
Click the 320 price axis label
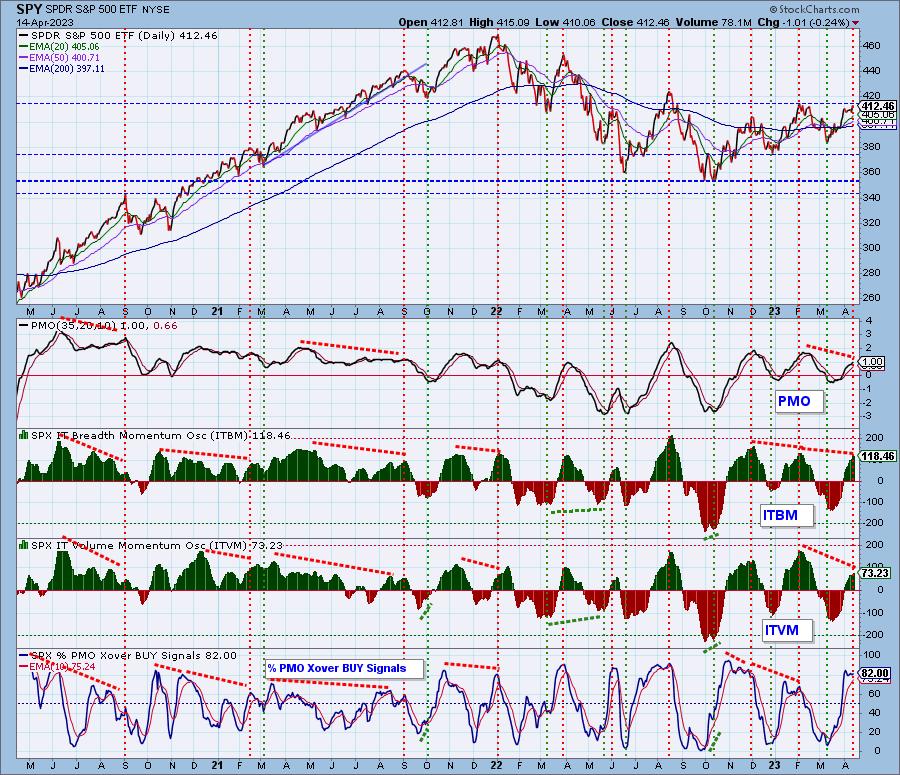tap(871, 222)
